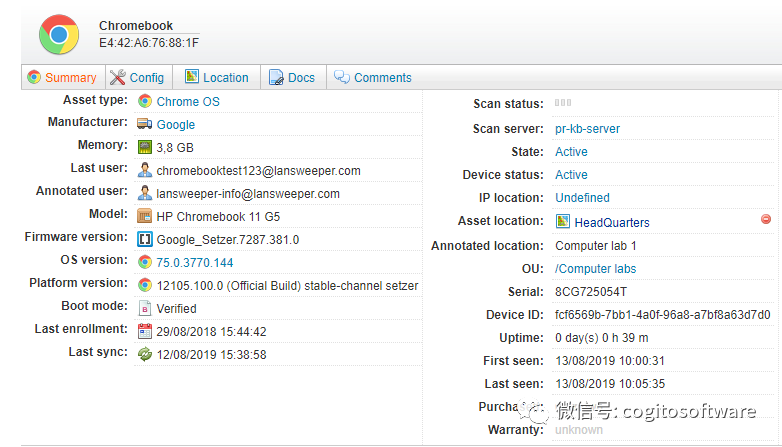
Task: Click the firmware version bracket icon
Action: click(x=145, y=239)
